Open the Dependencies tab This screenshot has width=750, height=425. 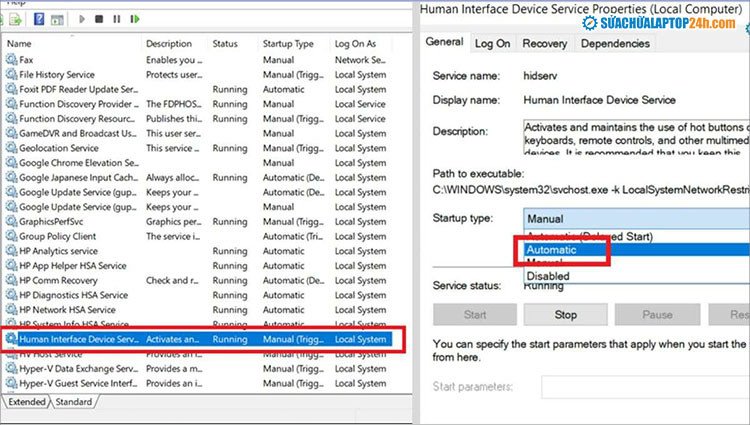(615, 44)
